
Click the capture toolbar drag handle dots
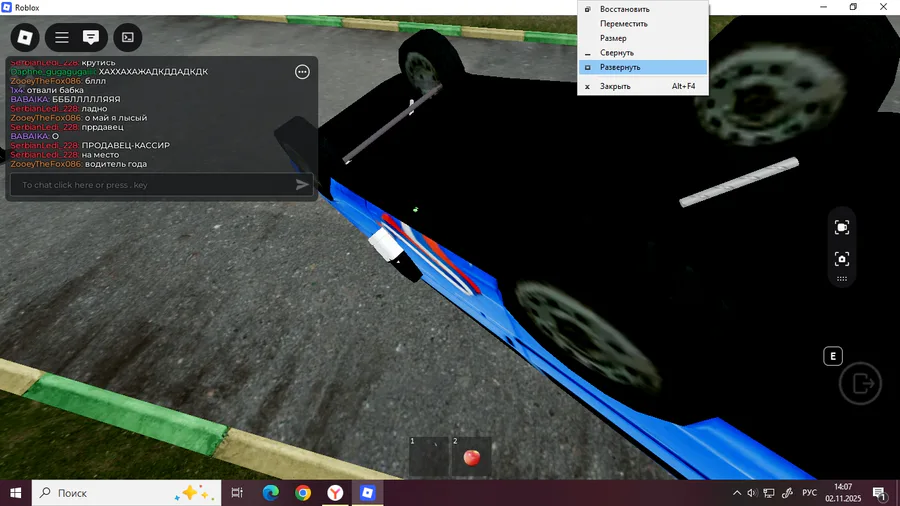pyautogui.click(x=841, y=279)
